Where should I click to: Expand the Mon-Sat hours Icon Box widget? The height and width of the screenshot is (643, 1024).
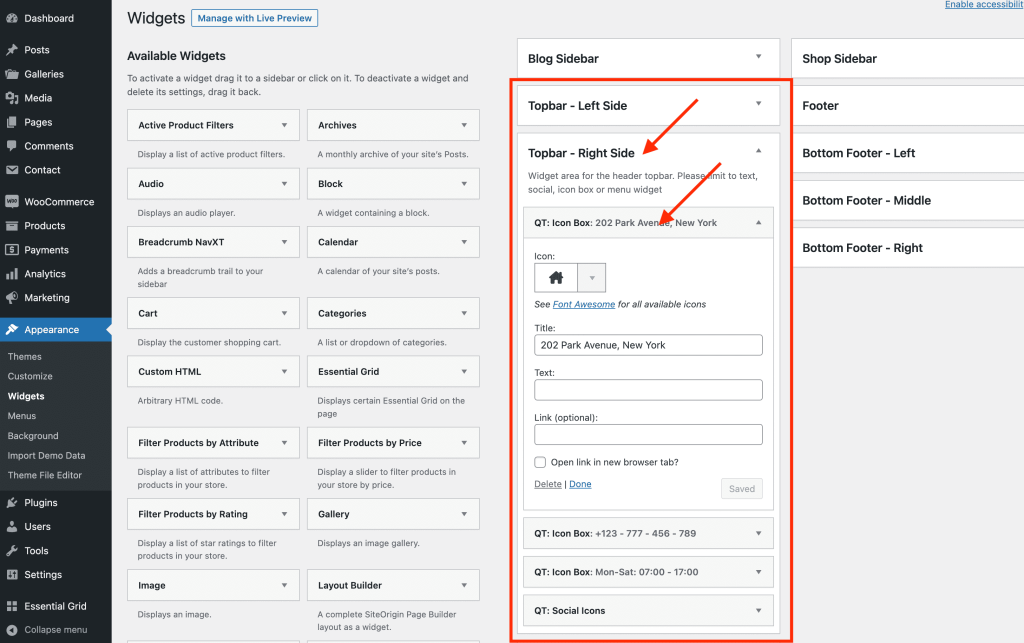point(758,572)
